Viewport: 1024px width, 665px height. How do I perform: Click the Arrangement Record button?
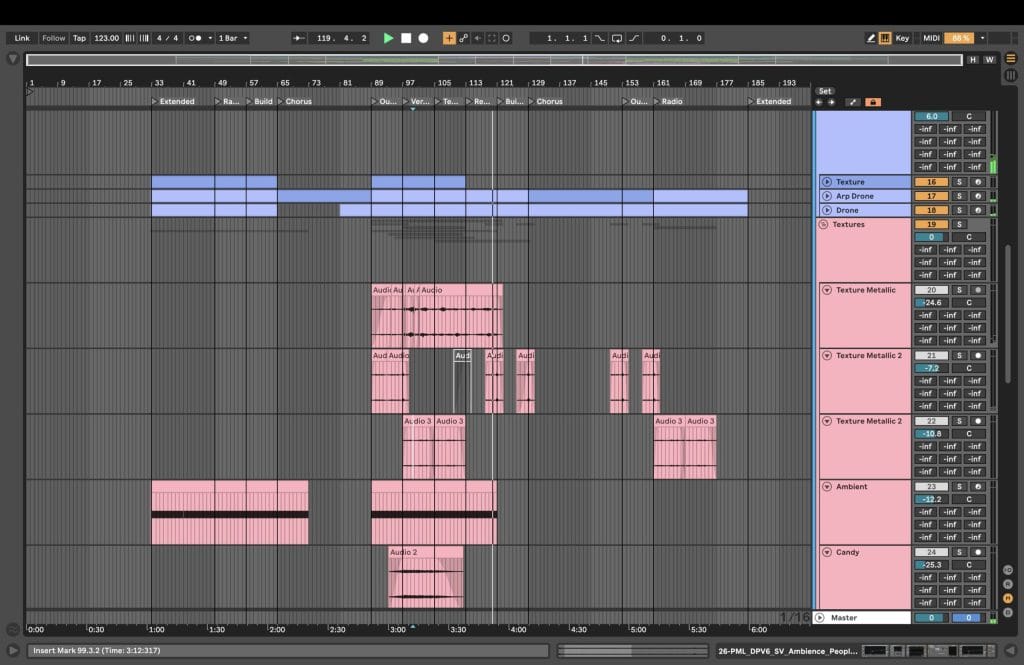(423, 38)
